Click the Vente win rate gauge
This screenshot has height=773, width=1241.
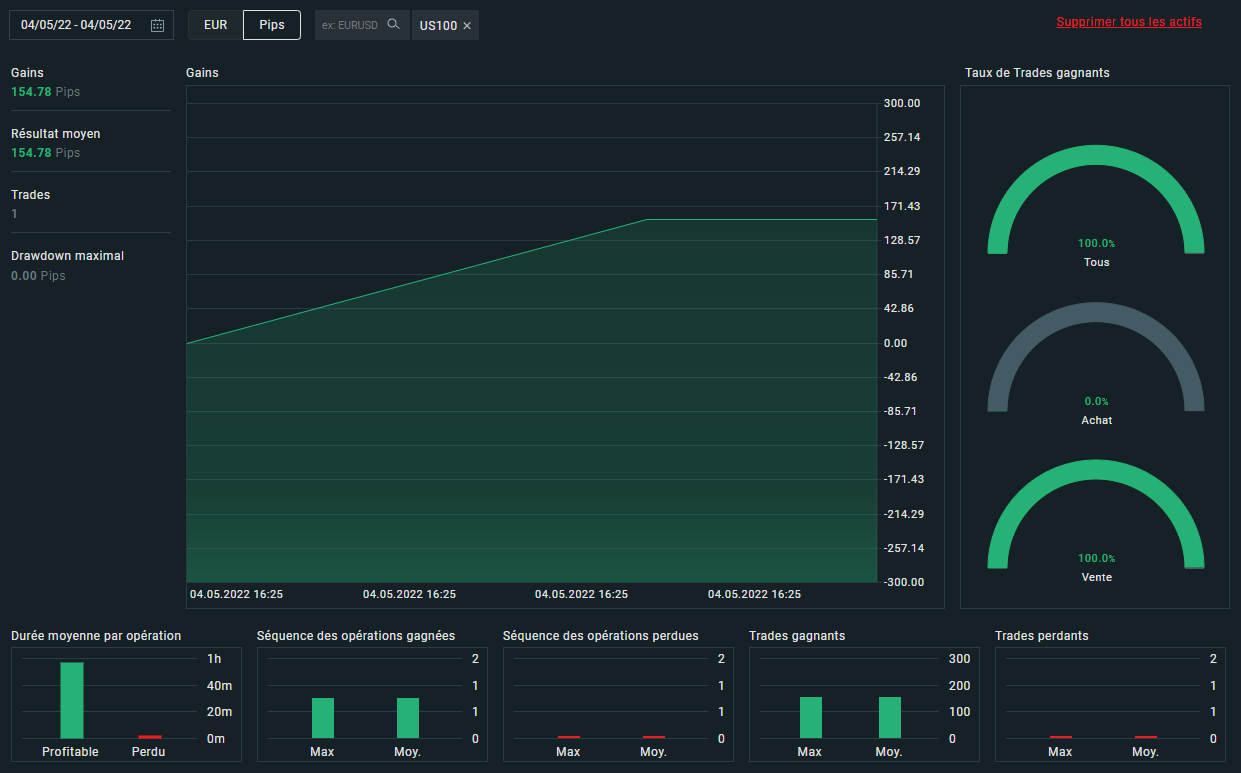click(1096, 515)
